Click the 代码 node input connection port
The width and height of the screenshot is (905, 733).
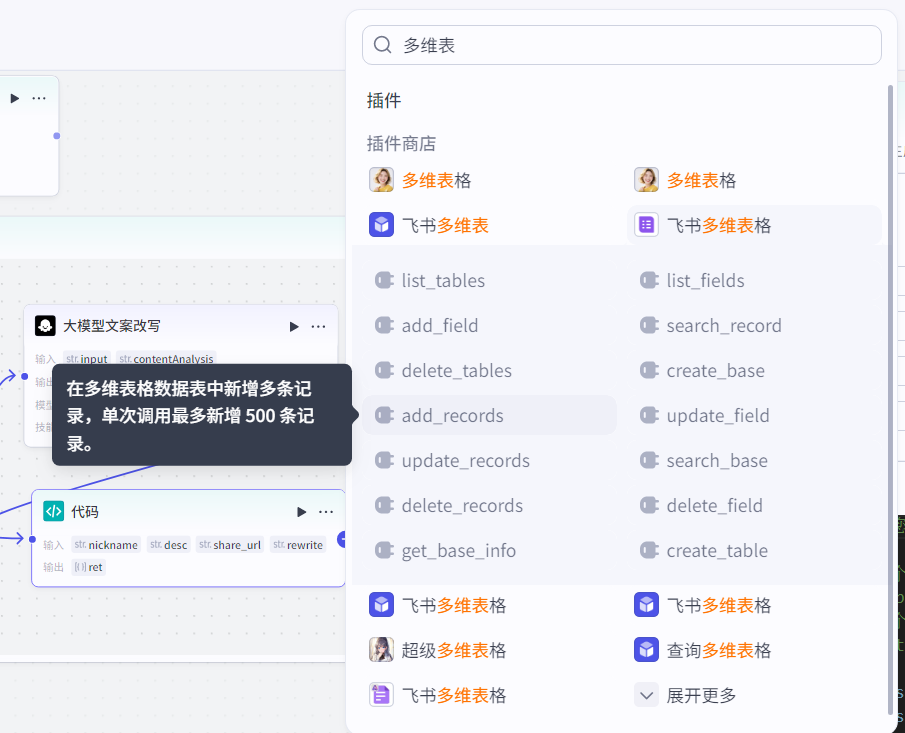point(32,539)
